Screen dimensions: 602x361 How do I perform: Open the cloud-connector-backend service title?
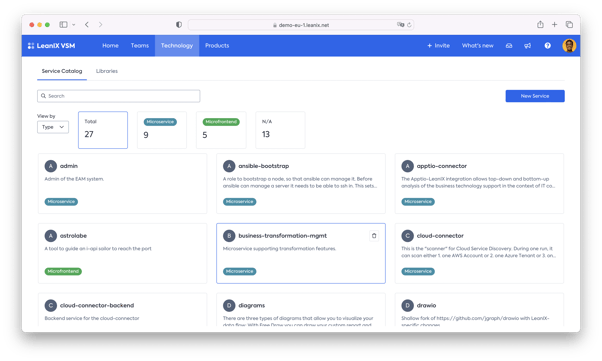point(97,305)
